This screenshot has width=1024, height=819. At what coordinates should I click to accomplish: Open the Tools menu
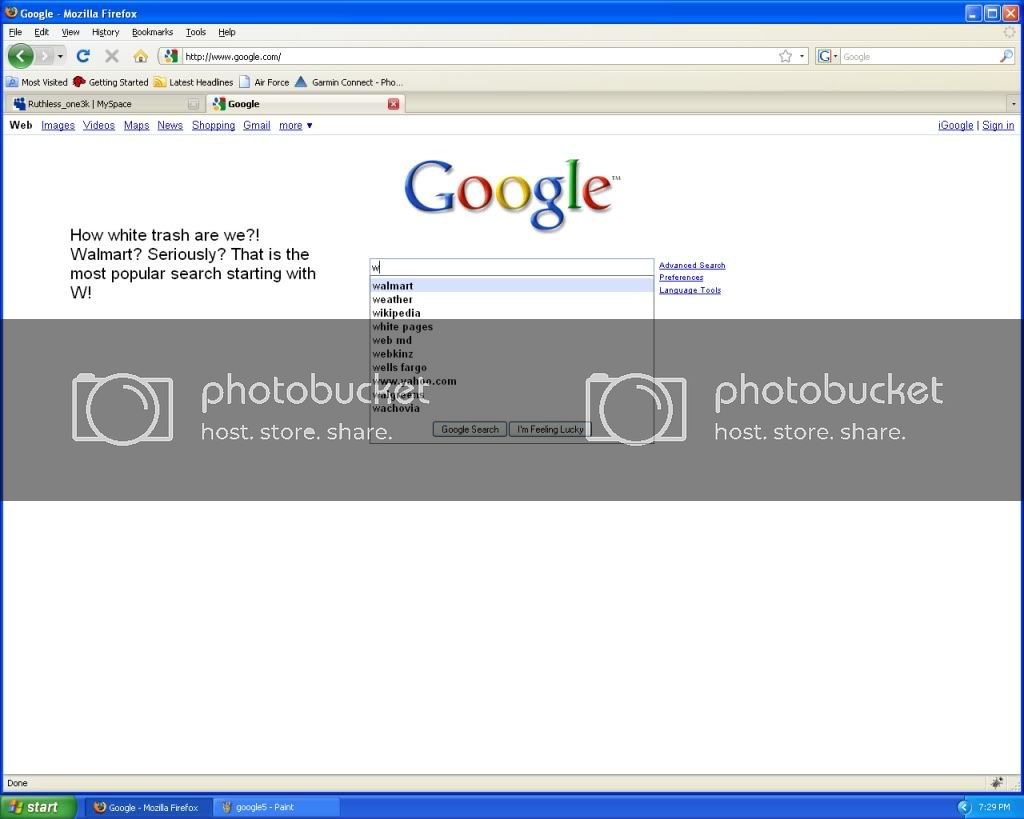coord(195,32)
